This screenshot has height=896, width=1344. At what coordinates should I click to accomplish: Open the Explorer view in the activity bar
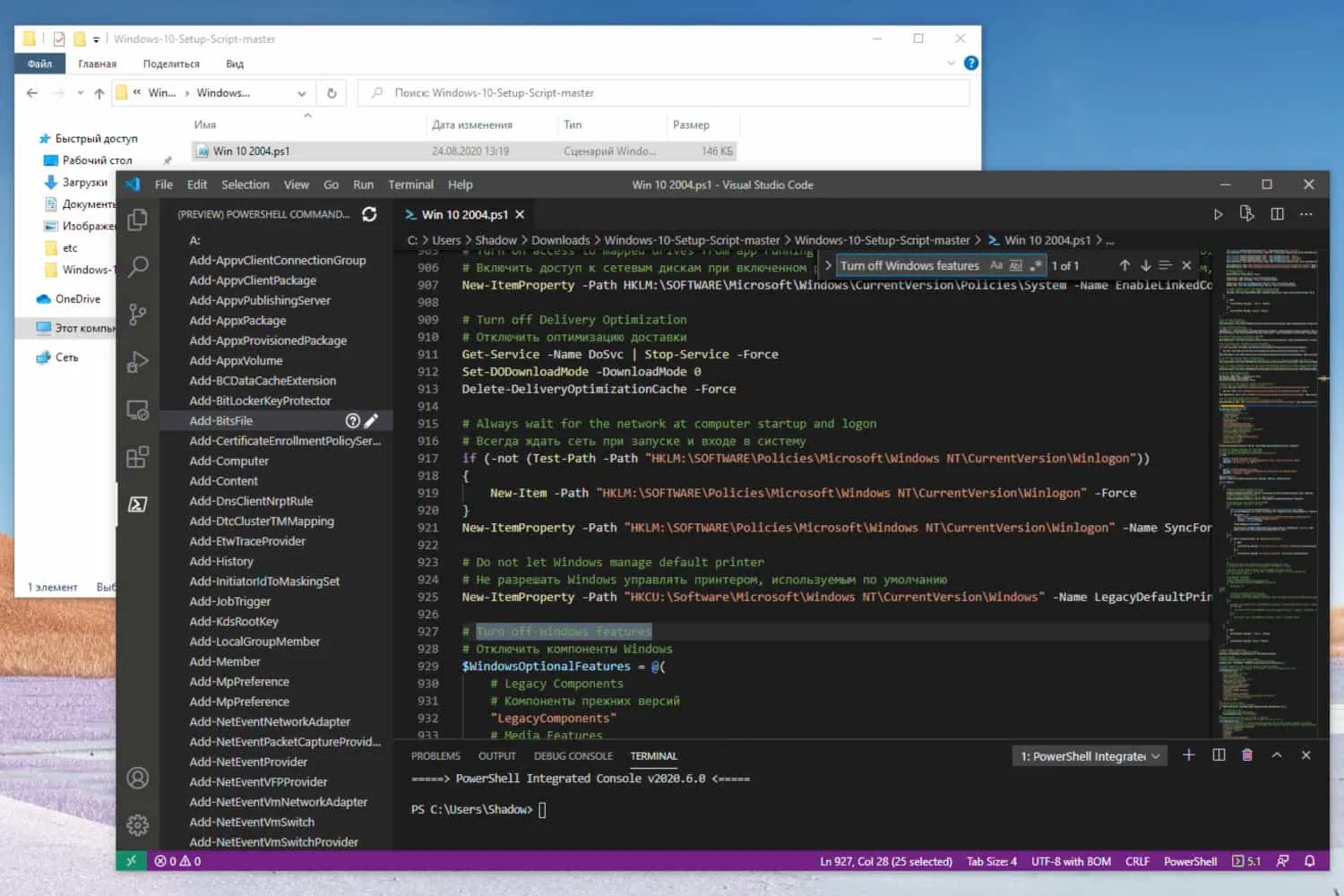pyautogui.click(x=137, y=220)
